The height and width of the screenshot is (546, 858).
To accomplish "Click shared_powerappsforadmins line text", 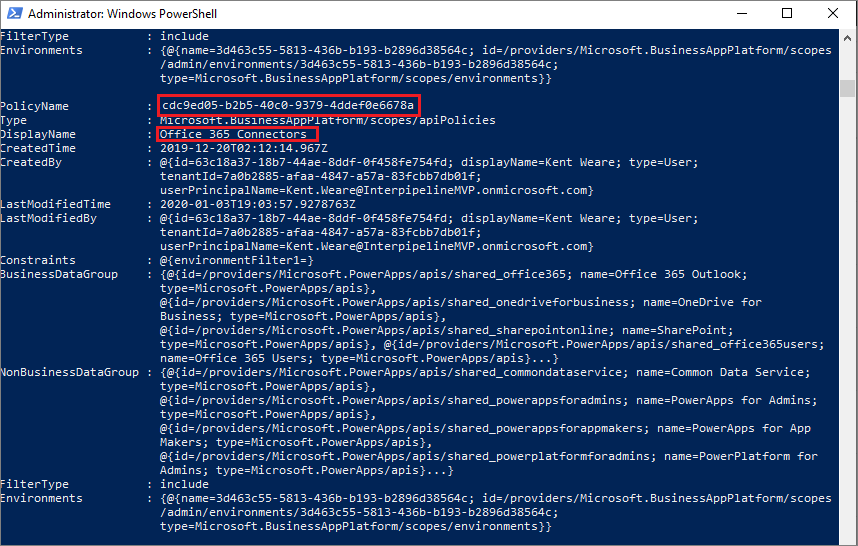I will tap(488, 400).
